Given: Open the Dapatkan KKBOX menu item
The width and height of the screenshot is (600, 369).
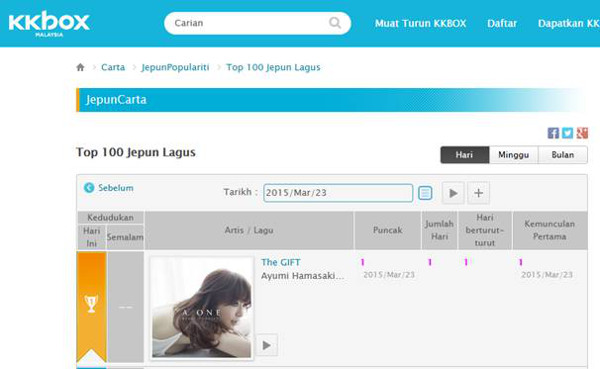Looking at the screenshot, I should tap(569, 23).
